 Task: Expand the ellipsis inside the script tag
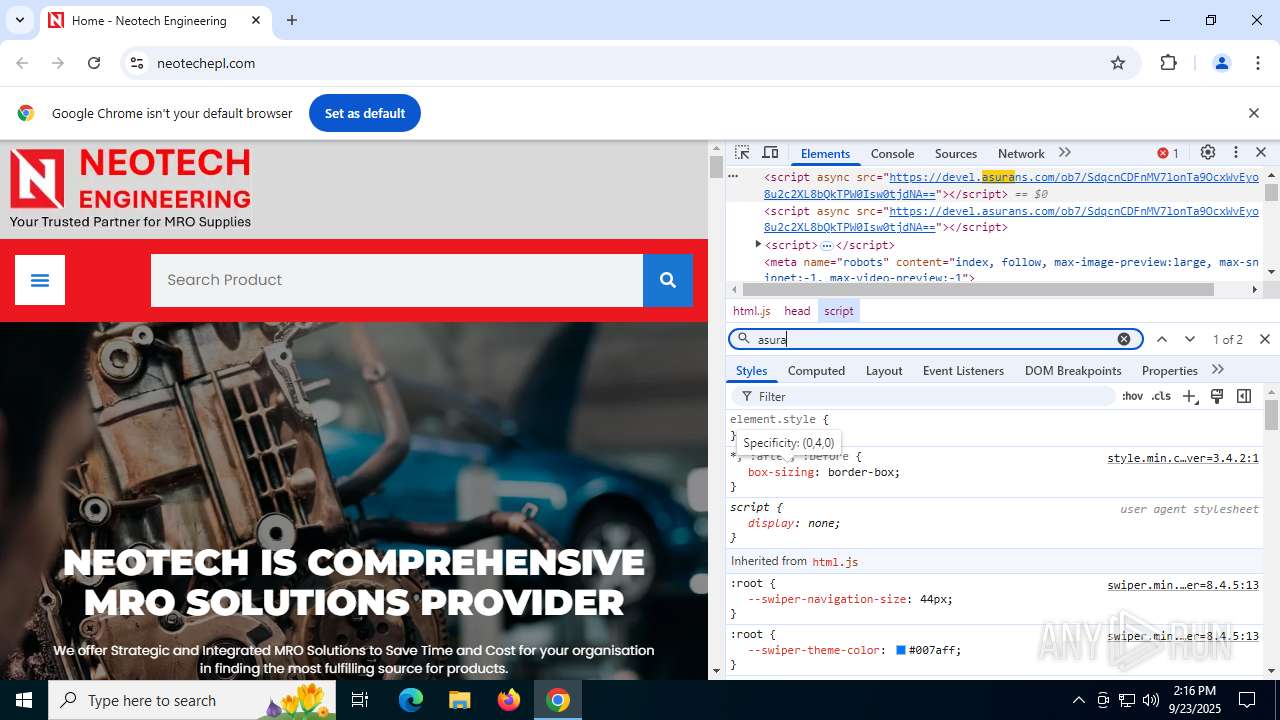click(827, 245)
